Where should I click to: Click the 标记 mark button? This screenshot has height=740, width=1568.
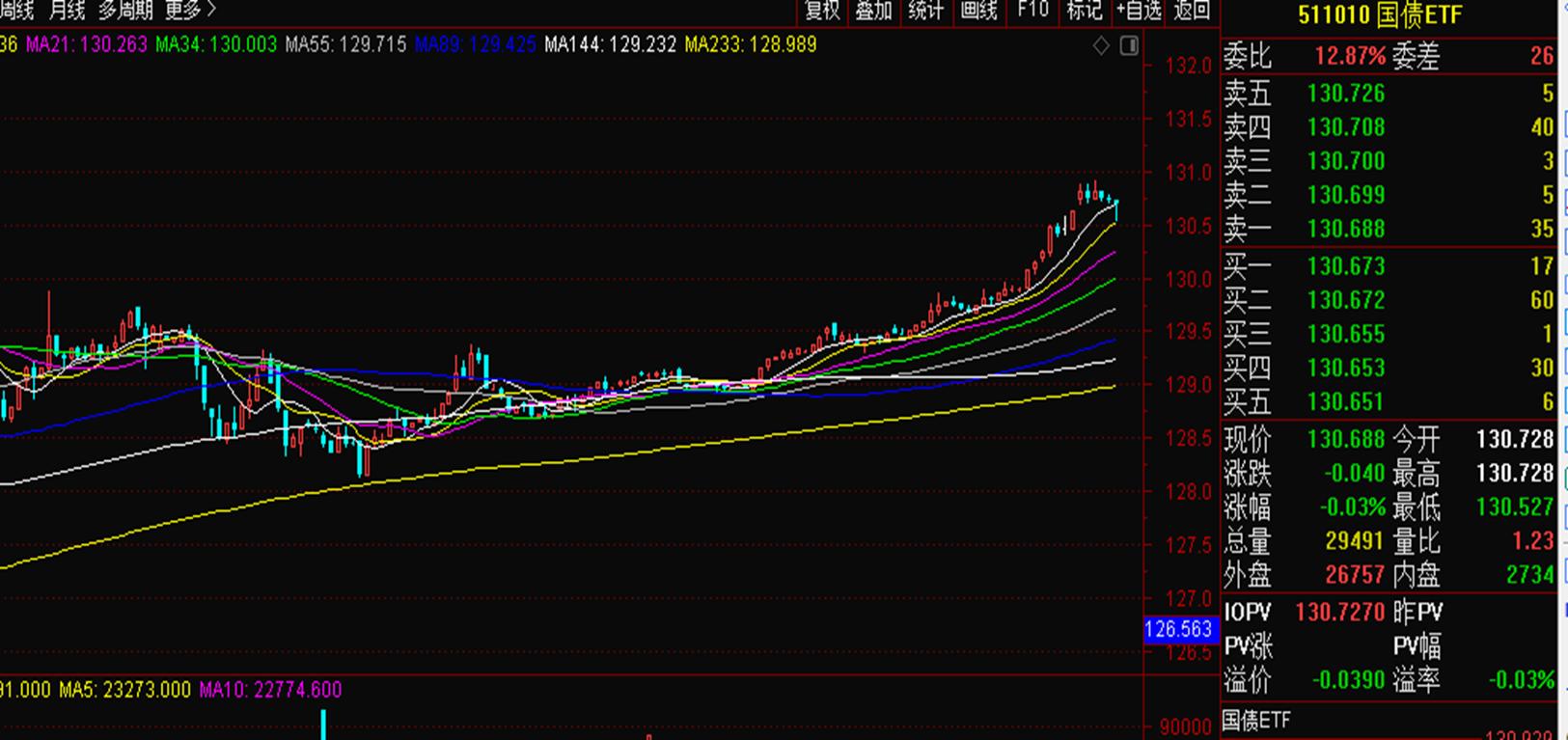coord(1085,11)
